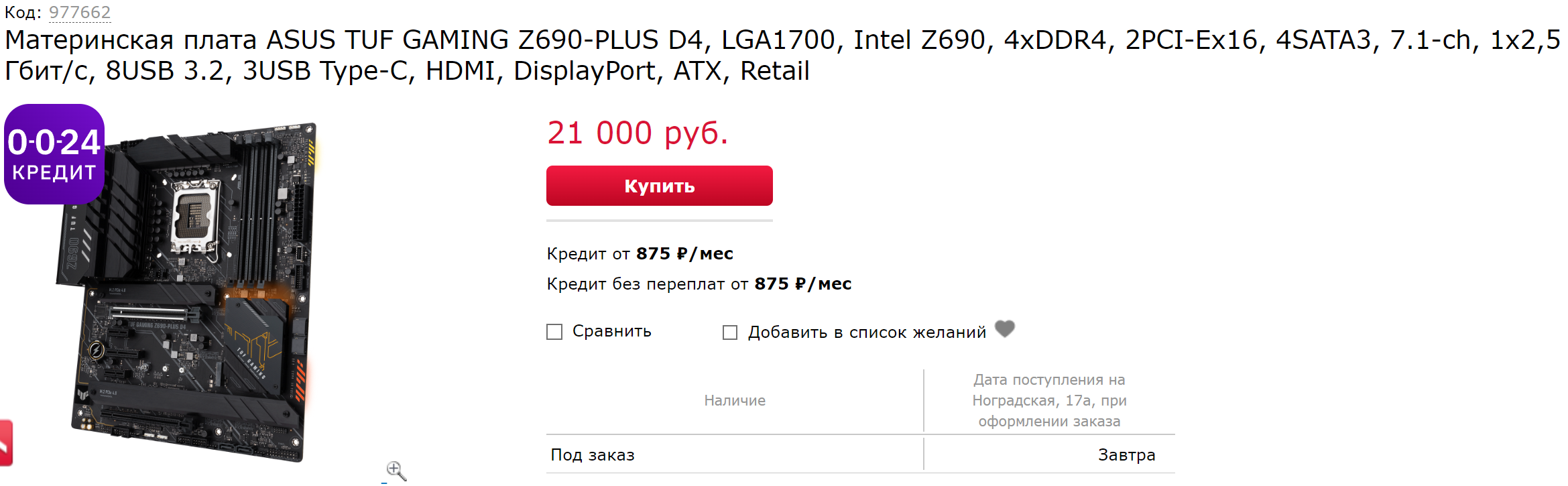Click the Завтра delivery date cell
The image size is (1568, 486).
1126,455
